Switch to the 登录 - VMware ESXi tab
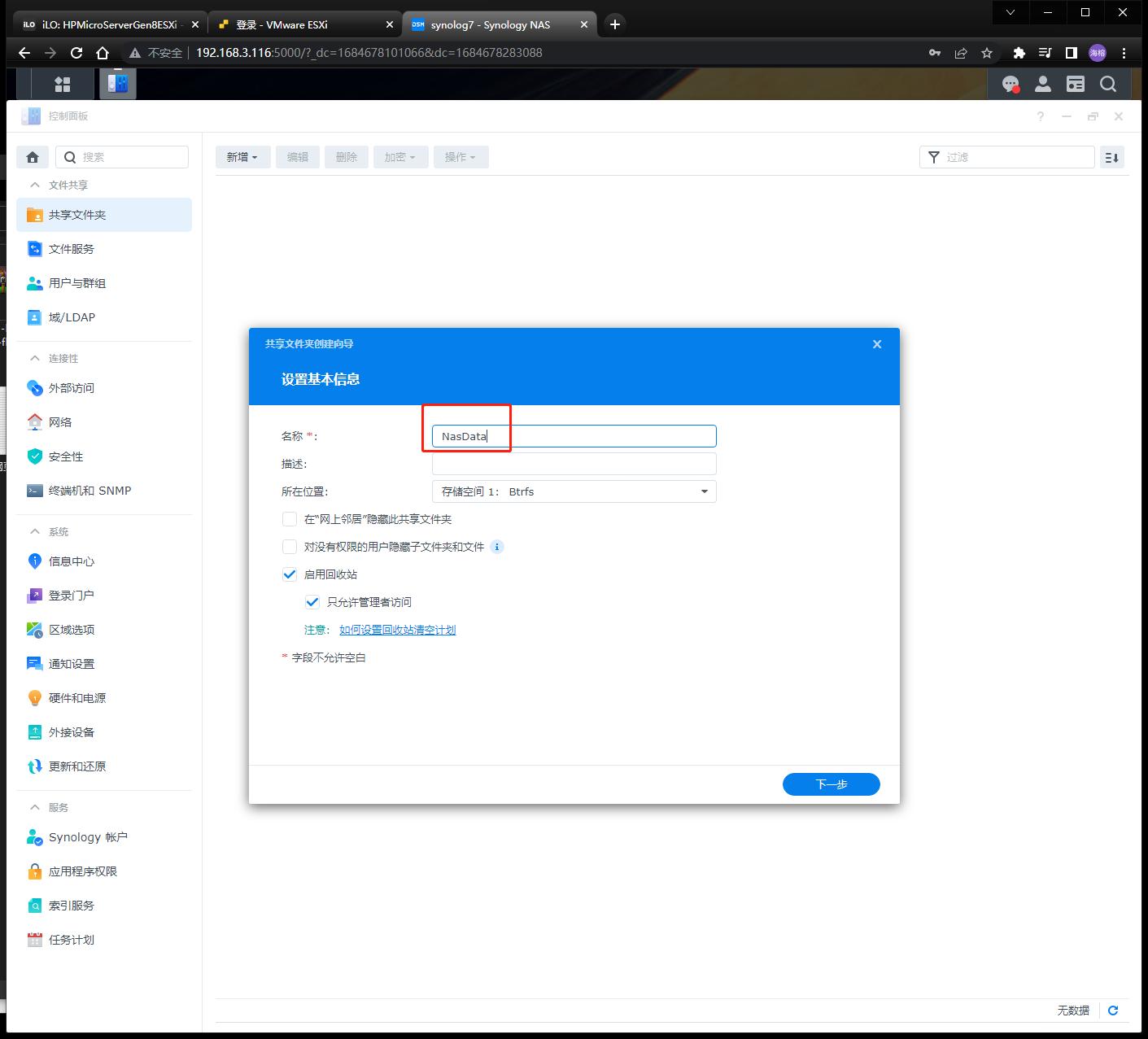Screen dimensions: 1148x1039 pos(305,24)
